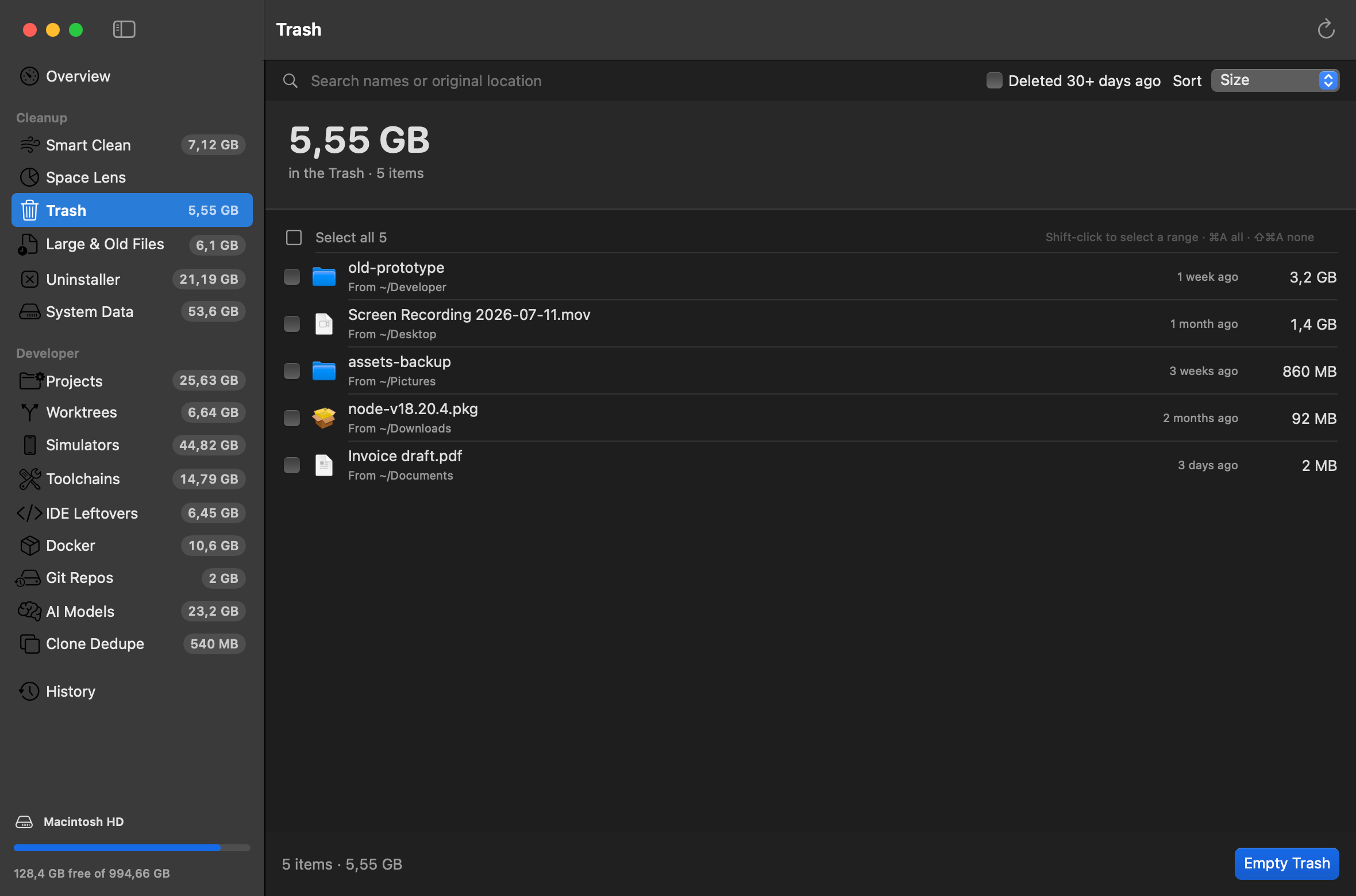Viewport: 1356px width, 896px height.
Task: Click the 5 items · 5,55 GB status text
Action: 342,864
